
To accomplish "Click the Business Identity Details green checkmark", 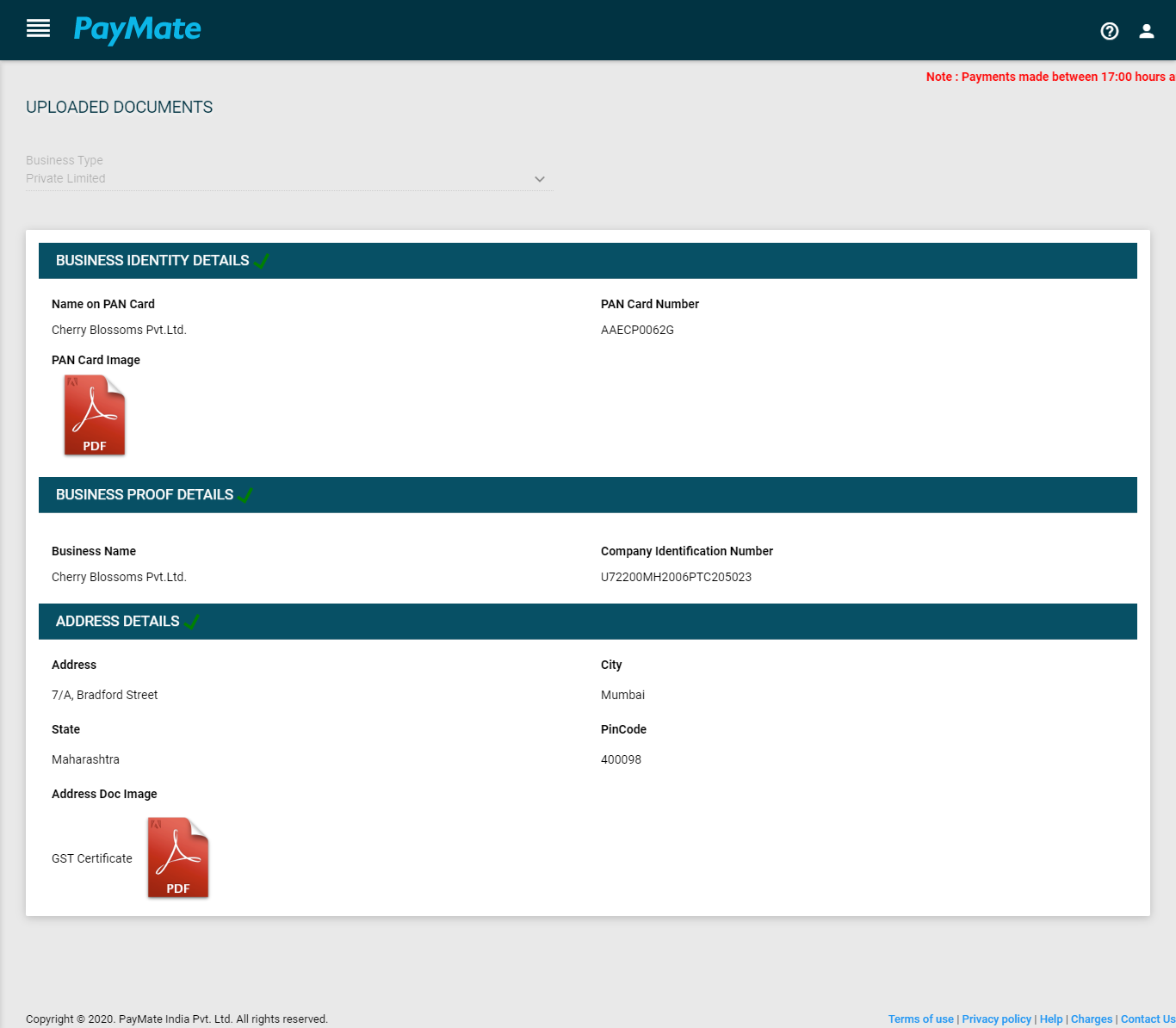I will click(x=262, y=260).
